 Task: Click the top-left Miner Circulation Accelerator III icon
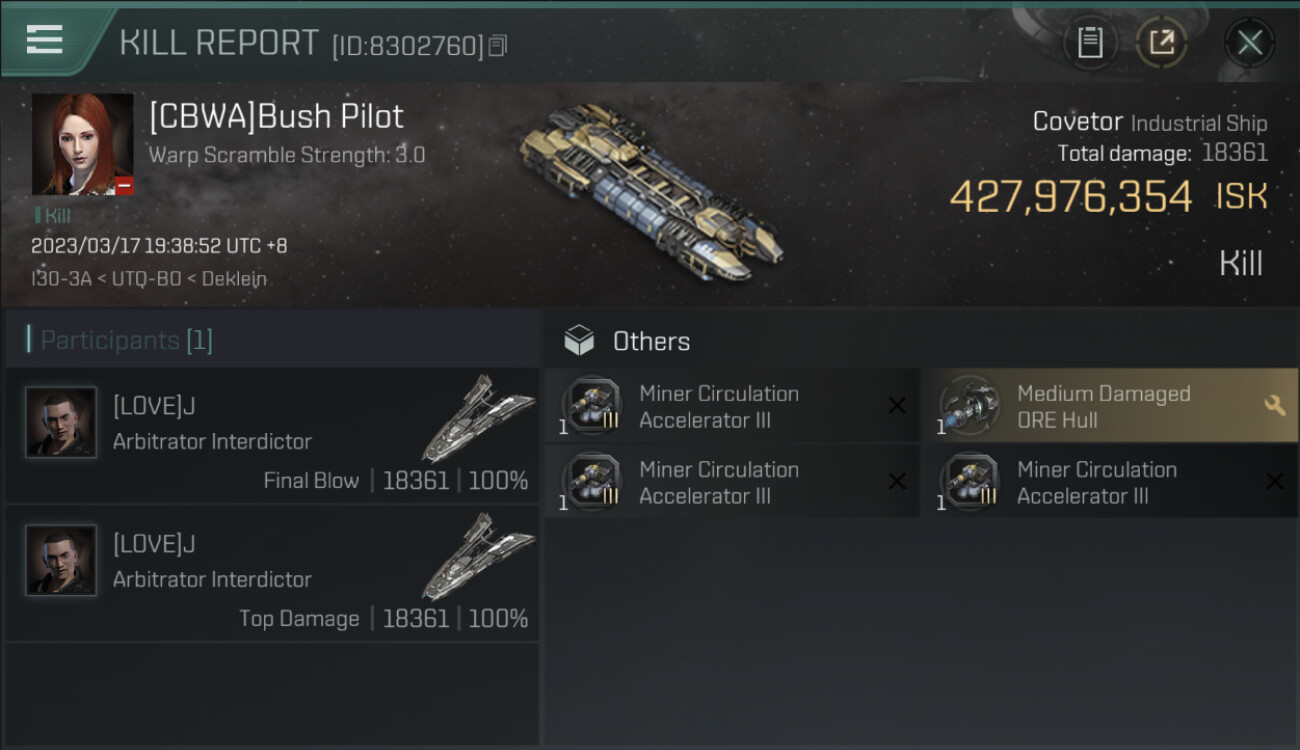[x=591, y=405]
